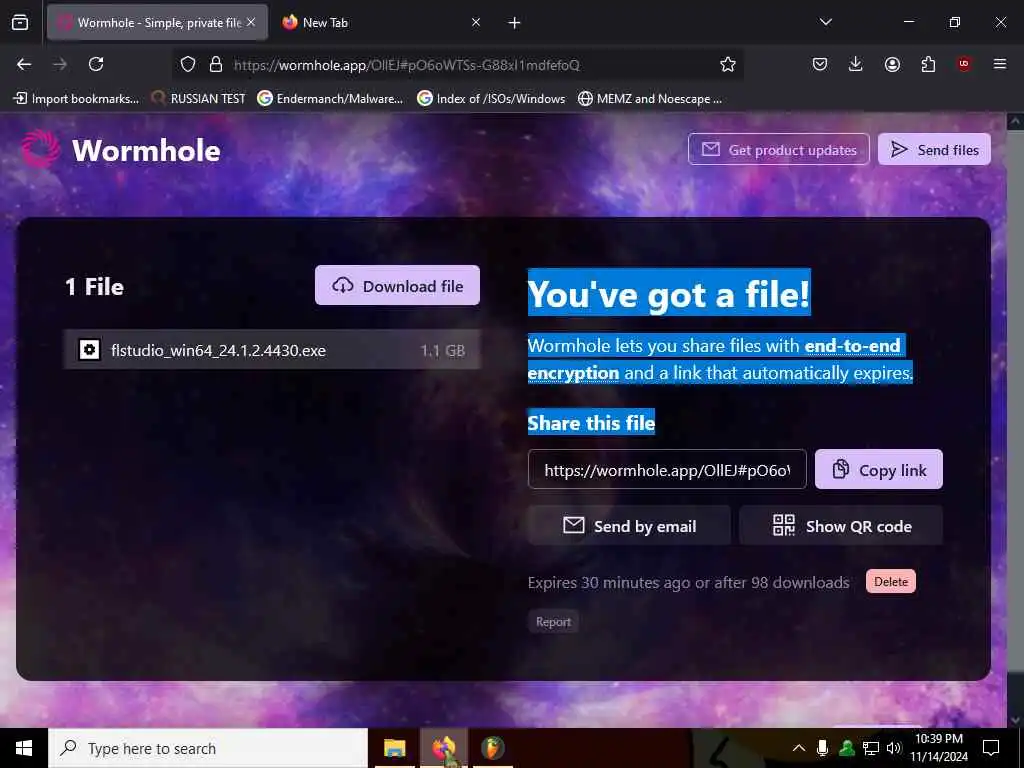Viewport: 1024px width, 768px height.
Task: Click the taskbar search box
Action: 208,748
